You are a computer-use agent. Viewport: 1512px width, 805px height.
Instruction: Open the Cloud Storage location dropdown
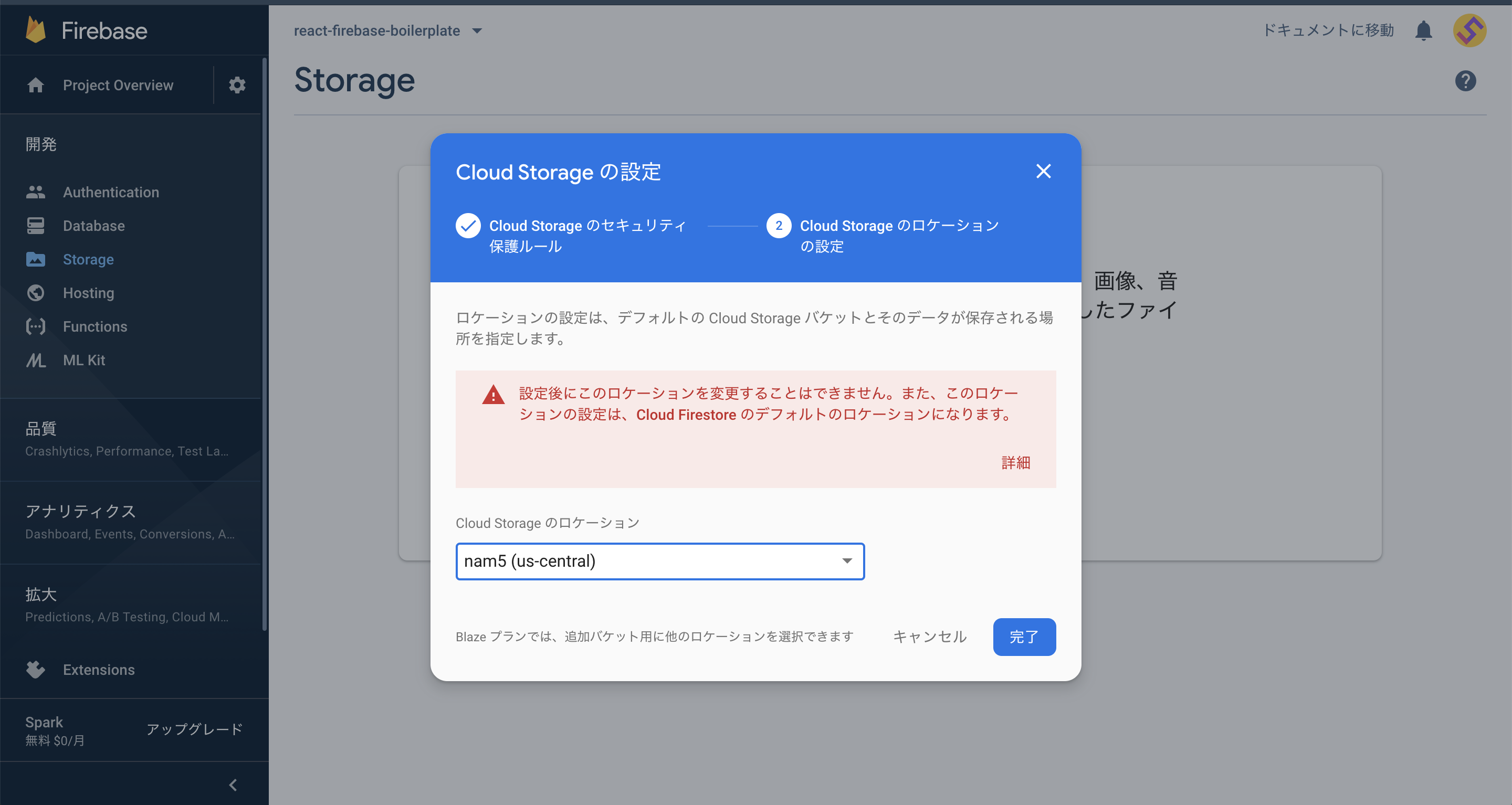660,562
